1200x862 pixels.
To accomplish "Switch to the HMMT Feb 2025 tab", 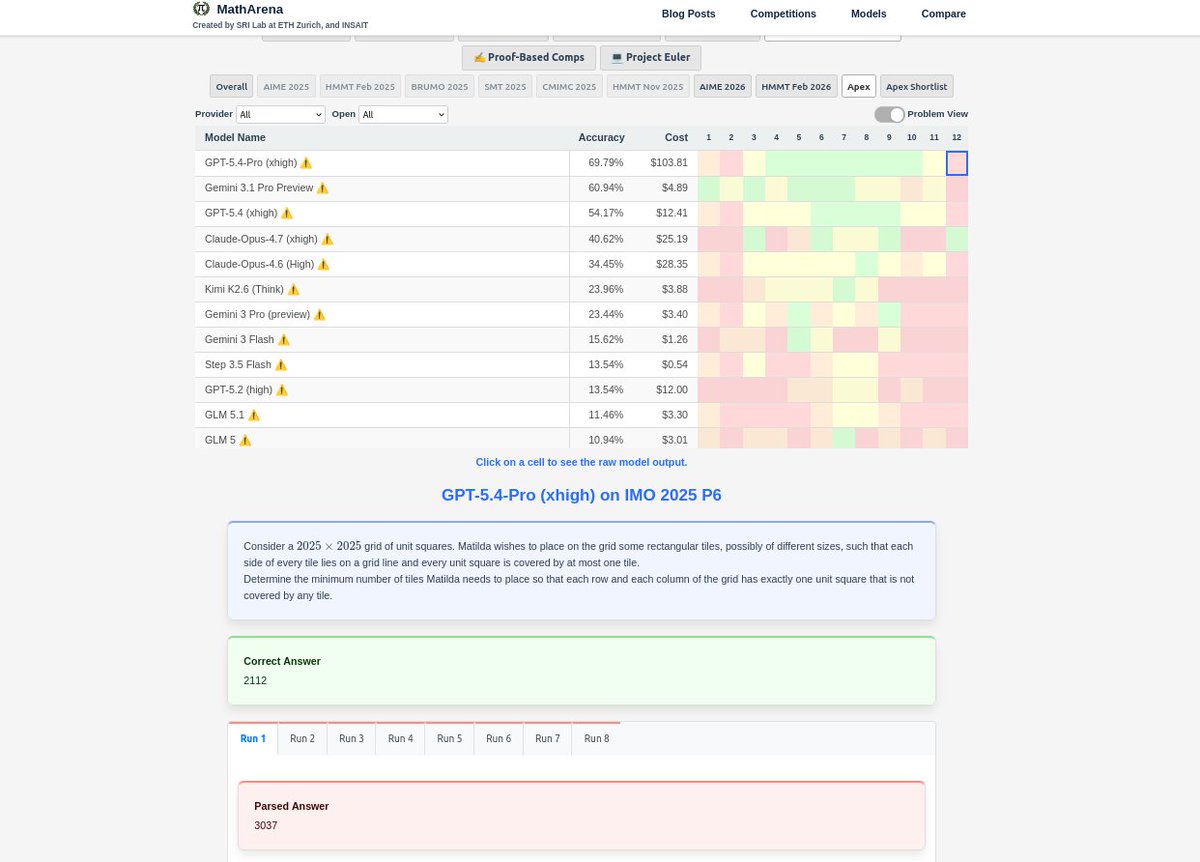I will pyautogui.click(x=360, y=87).
